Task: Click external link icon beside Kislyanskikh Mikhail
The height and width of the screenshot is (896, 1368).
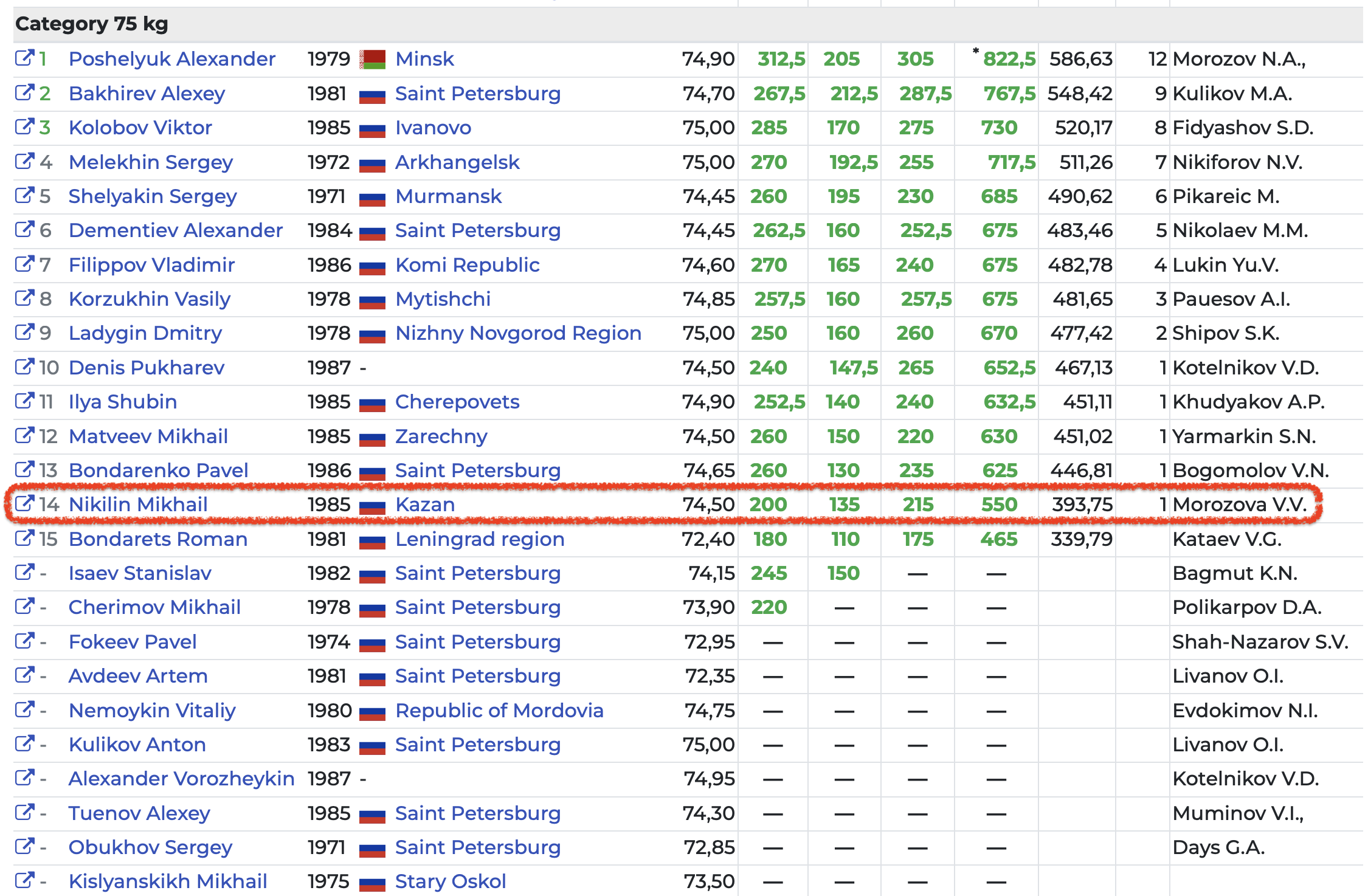Action: click(x=24, y=881)
